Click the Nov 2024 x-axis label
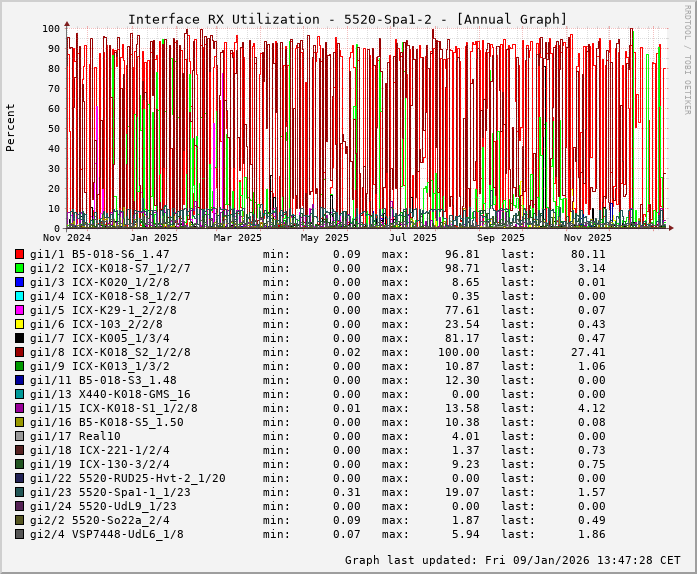 [66, 238]
